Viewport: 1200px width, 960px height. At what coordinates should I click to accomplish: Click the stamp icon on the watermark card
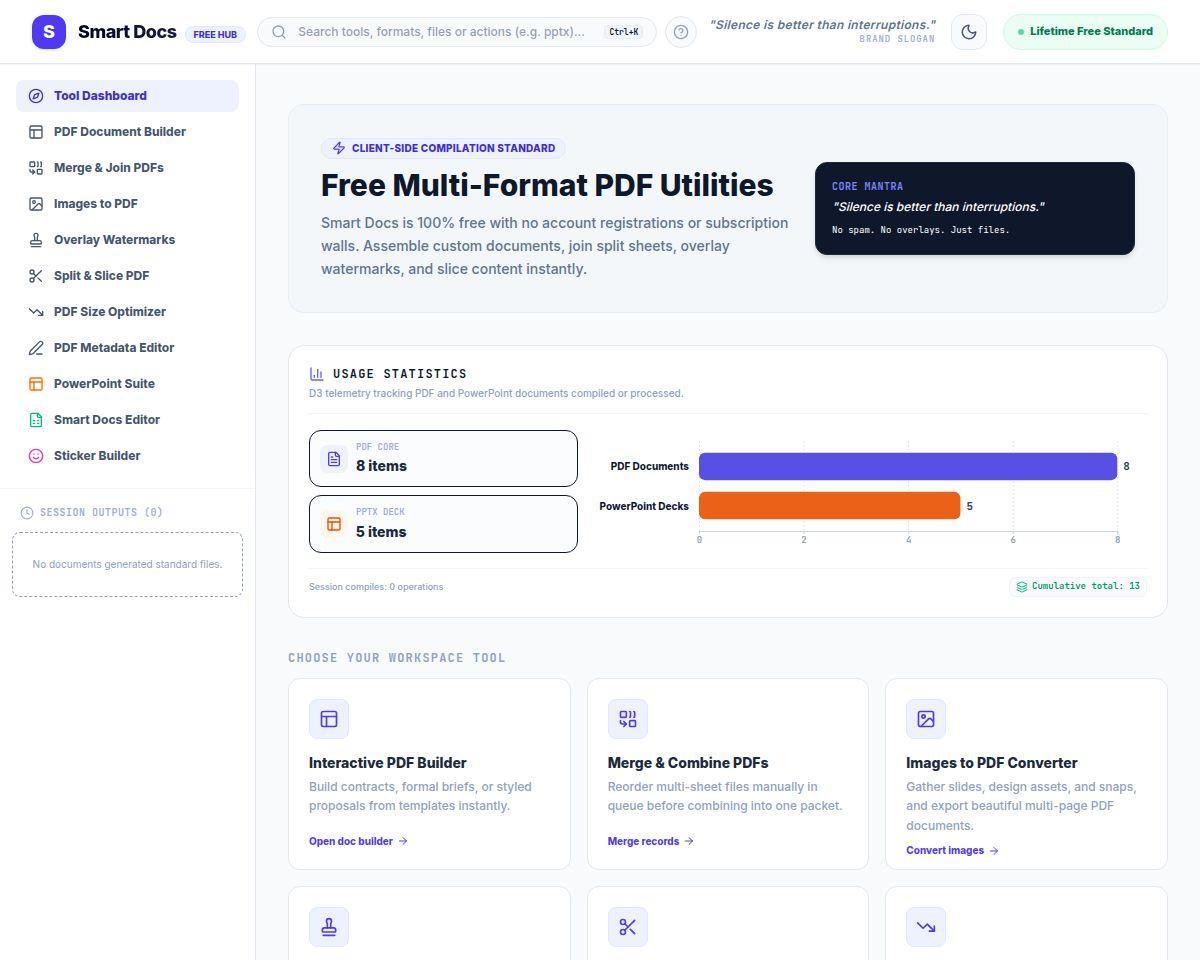(x=329, y=927)
